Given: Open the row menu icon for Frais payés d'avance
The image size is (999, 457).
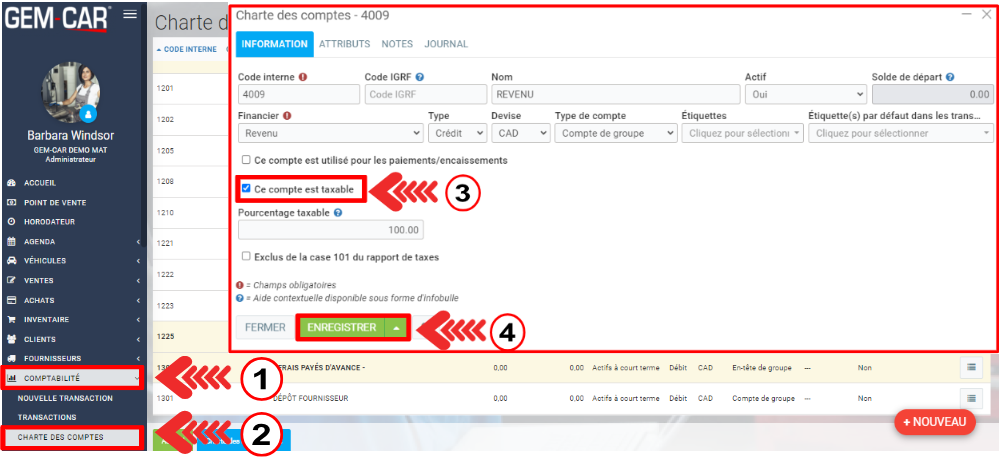Looking at the screenshot, I should (970, 368).
